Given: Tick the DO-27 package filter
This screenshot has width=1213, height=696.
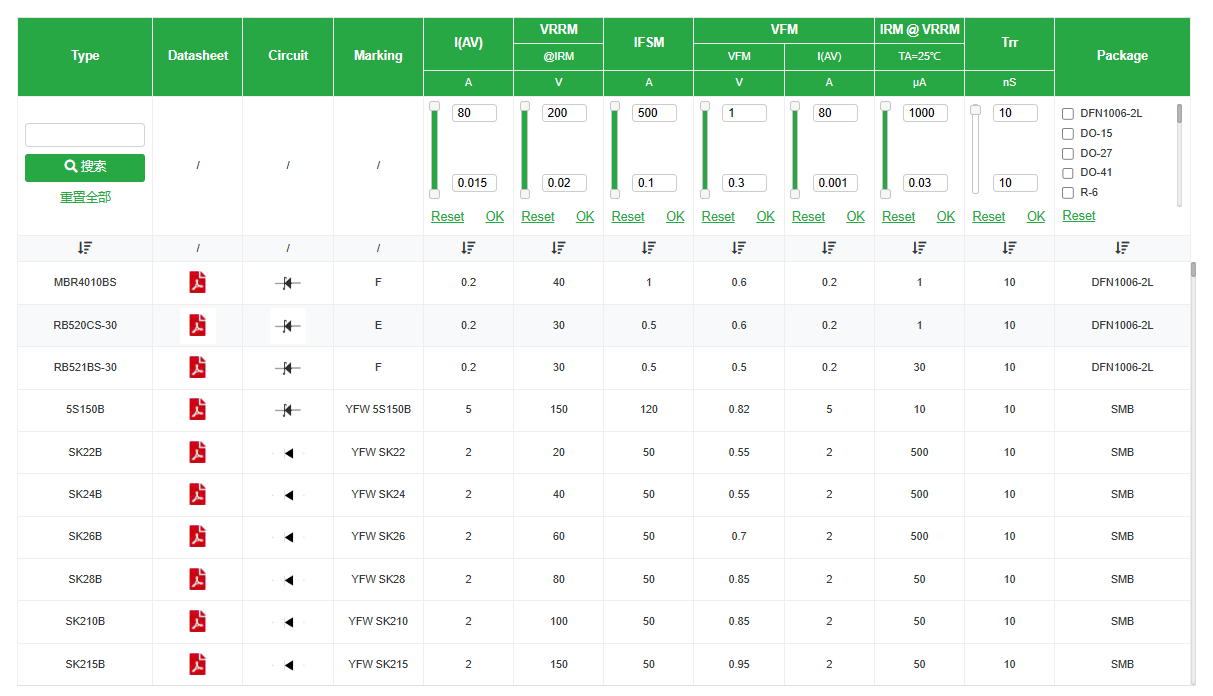Looking at the screenshot, I should click(1068, 154).
